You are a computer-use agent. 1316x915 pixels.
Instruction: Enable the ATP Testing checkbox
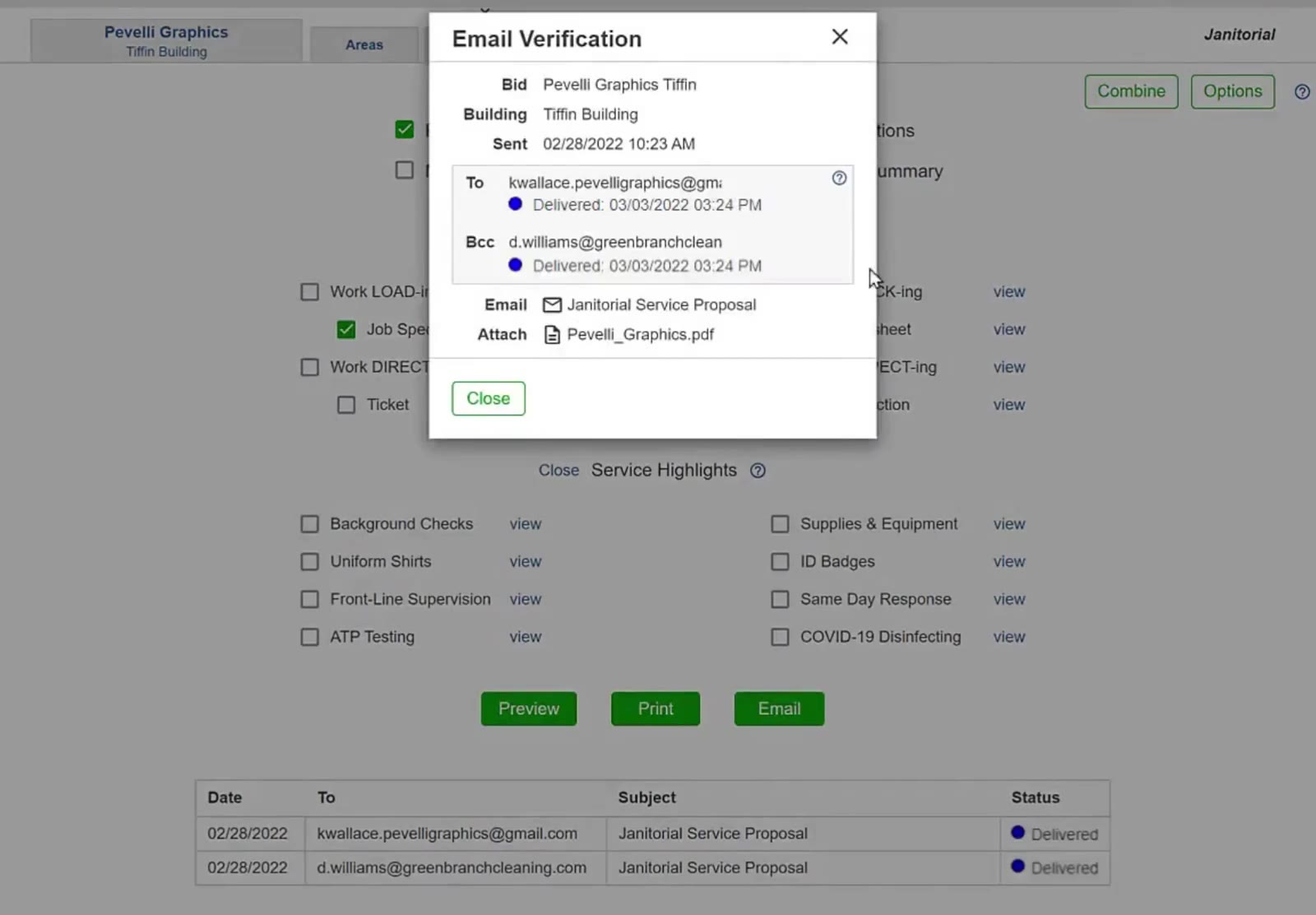pos(309,637)
